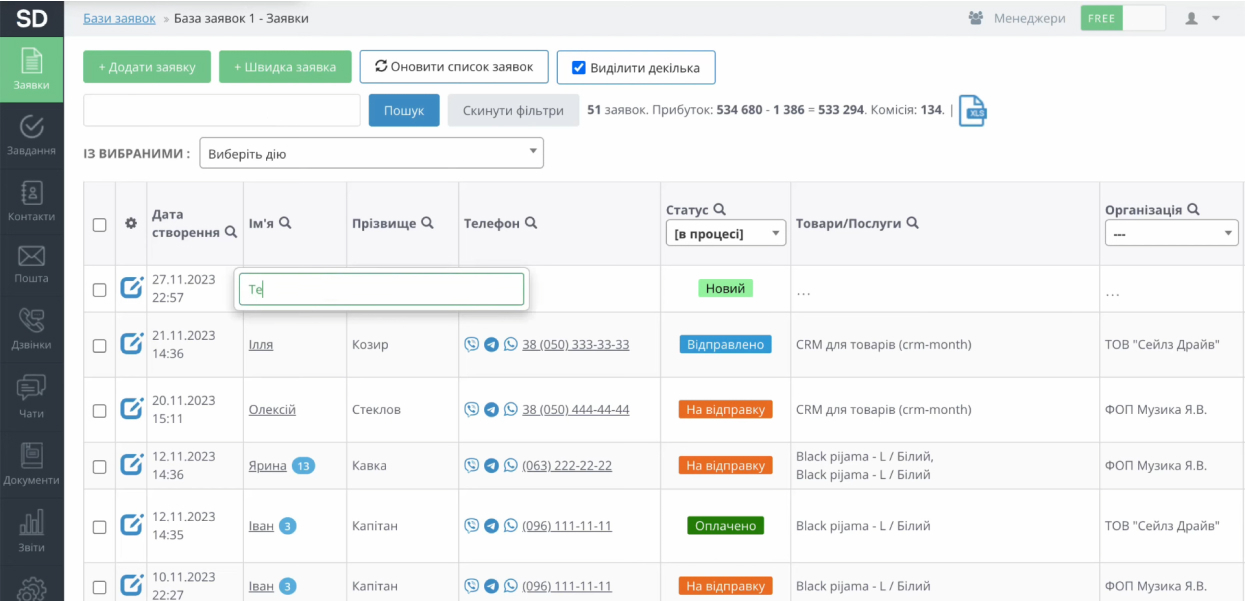
Task: Edit the order for Олексій Стеклов
Action: [132, 409]
